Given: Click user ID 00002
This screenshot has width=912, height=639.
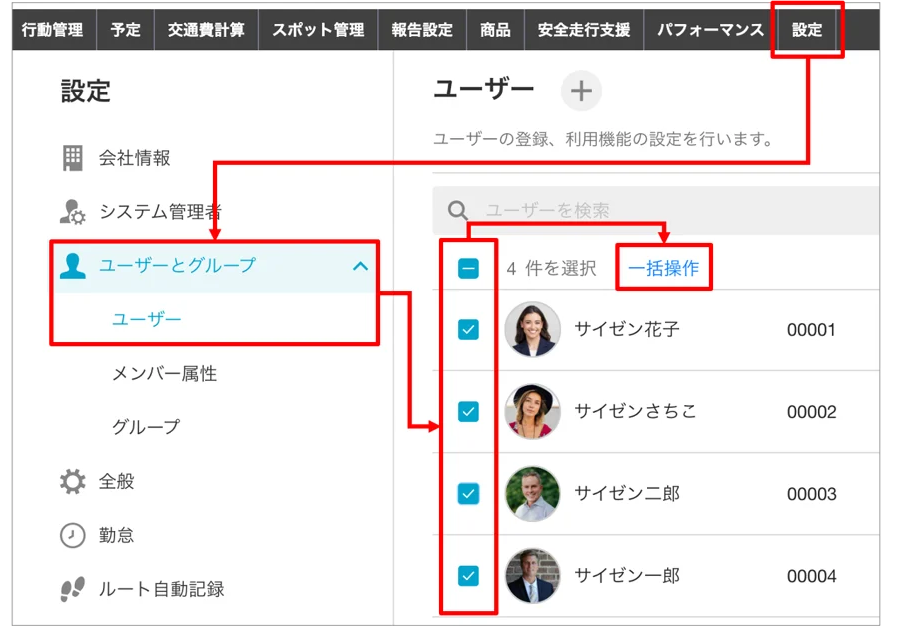Looking at the screenshot, I should (811, 412).
